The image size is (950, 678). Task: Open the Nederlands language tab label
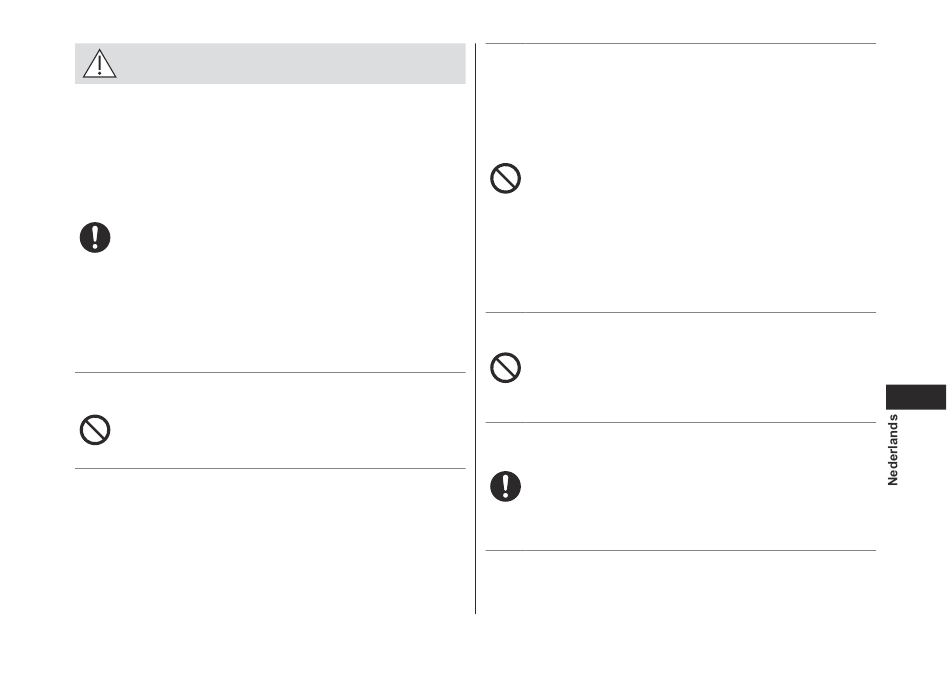892,450
